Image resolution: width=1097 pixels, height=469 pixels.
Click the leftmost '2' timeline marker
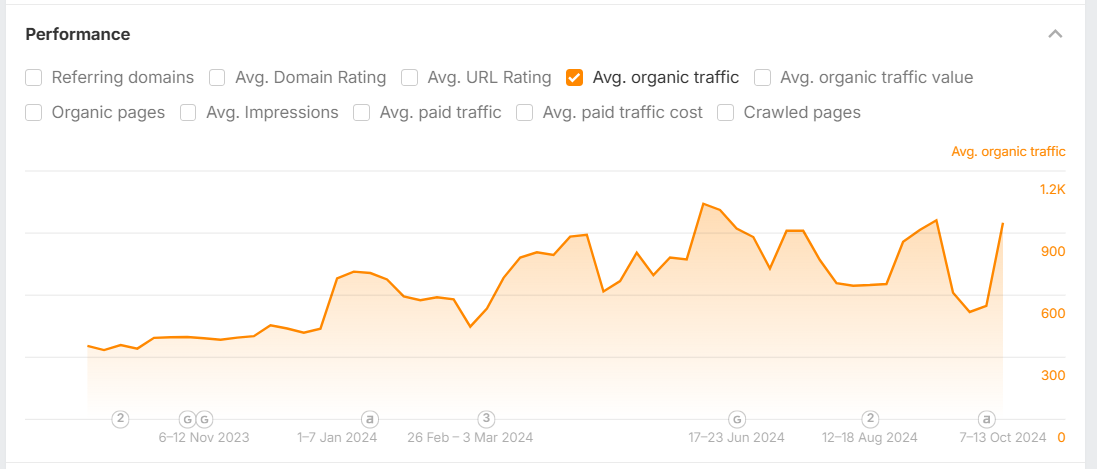[x=121, y=419]
